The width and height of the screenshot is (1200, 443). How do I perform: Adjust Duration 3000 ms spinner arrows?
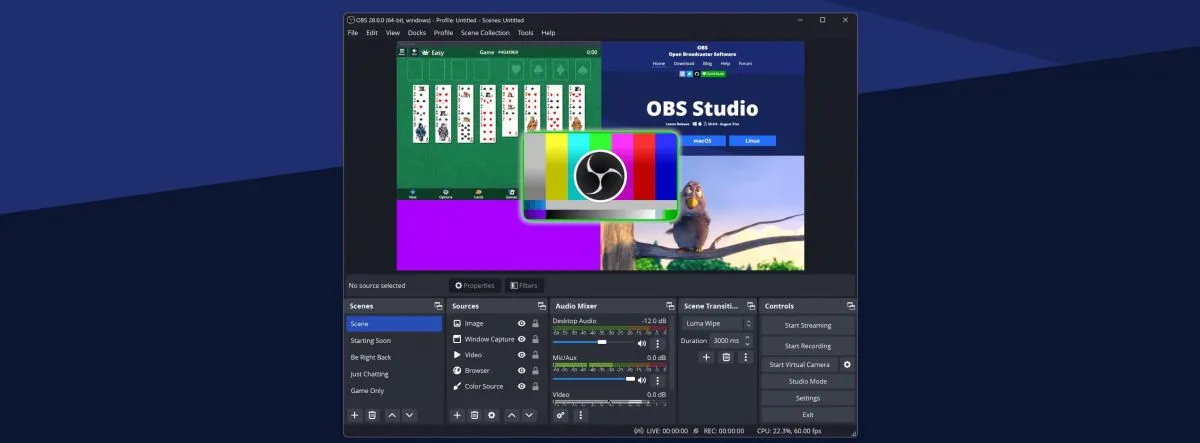coord(749,341)
